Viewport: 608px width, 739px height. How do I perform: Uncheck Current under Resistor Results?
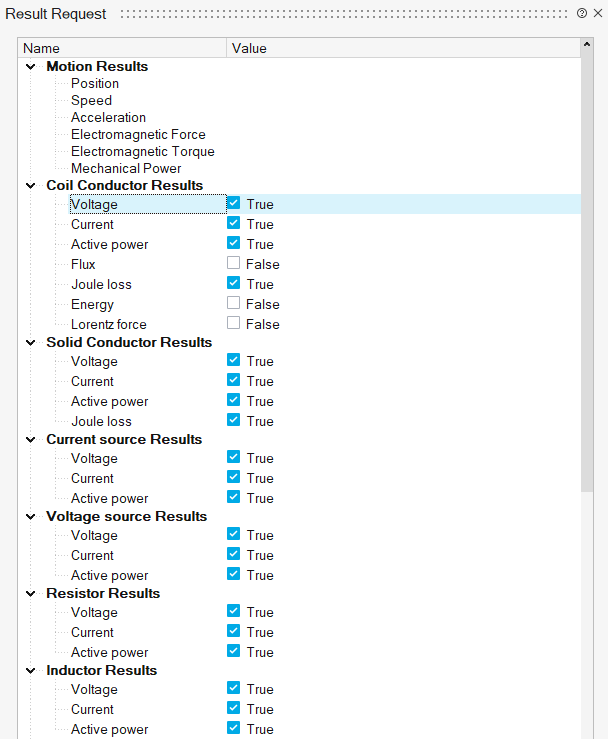coord(234,632)
